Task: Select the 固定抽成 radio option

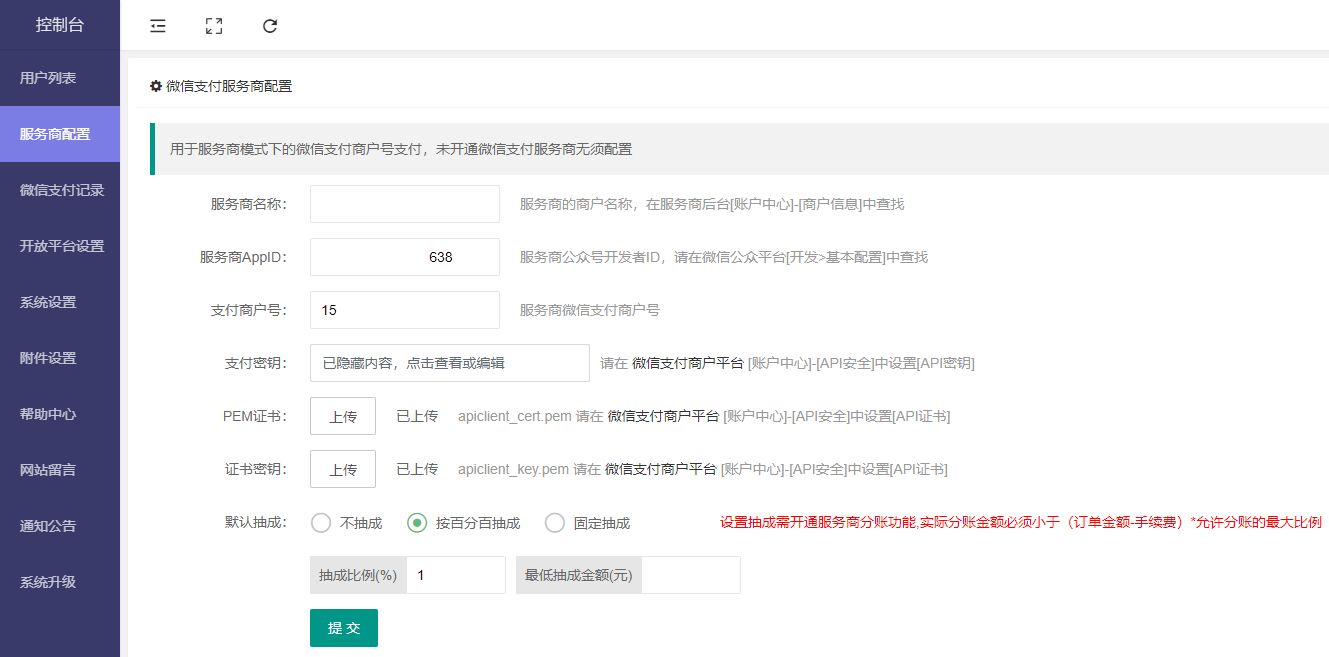Action: pyautogui.click(x=555, y=523)
